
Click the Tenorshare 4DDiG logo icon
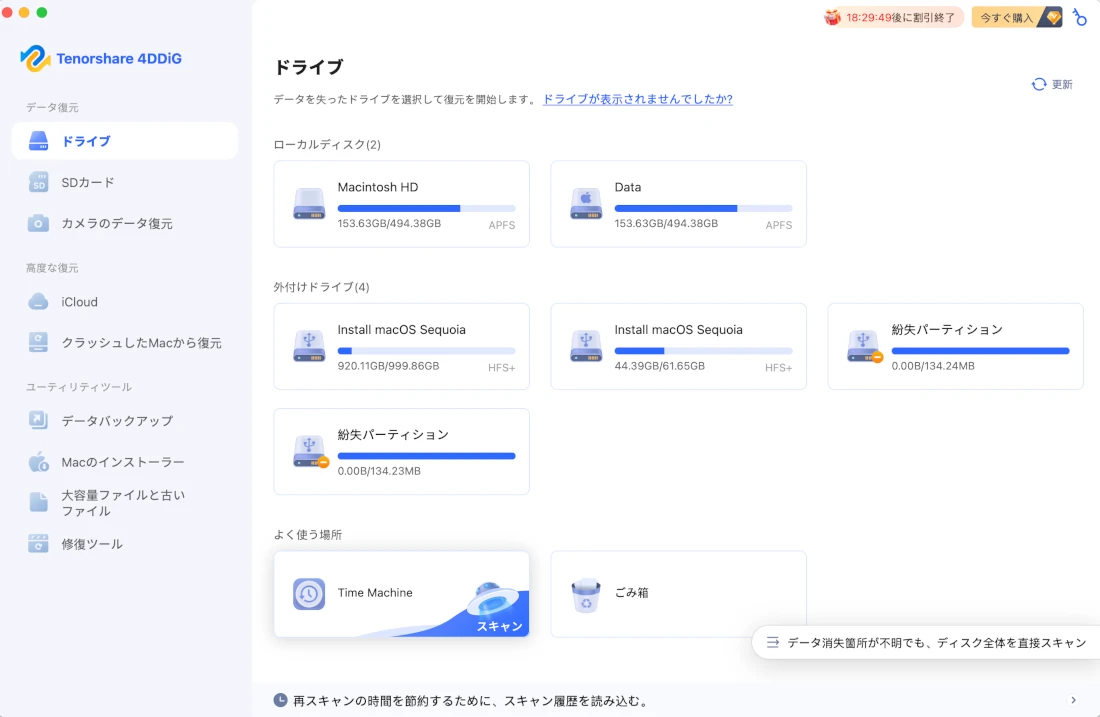[x=35, y=58]
